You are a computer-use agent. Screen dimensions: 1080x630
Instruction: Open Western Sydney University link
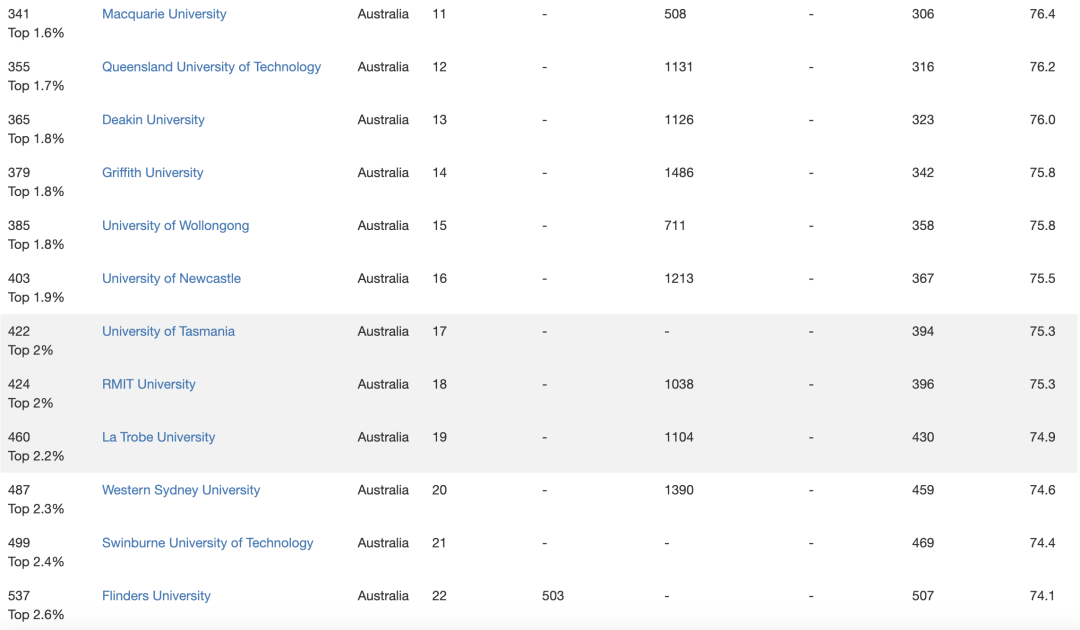(x=181, y=490)
